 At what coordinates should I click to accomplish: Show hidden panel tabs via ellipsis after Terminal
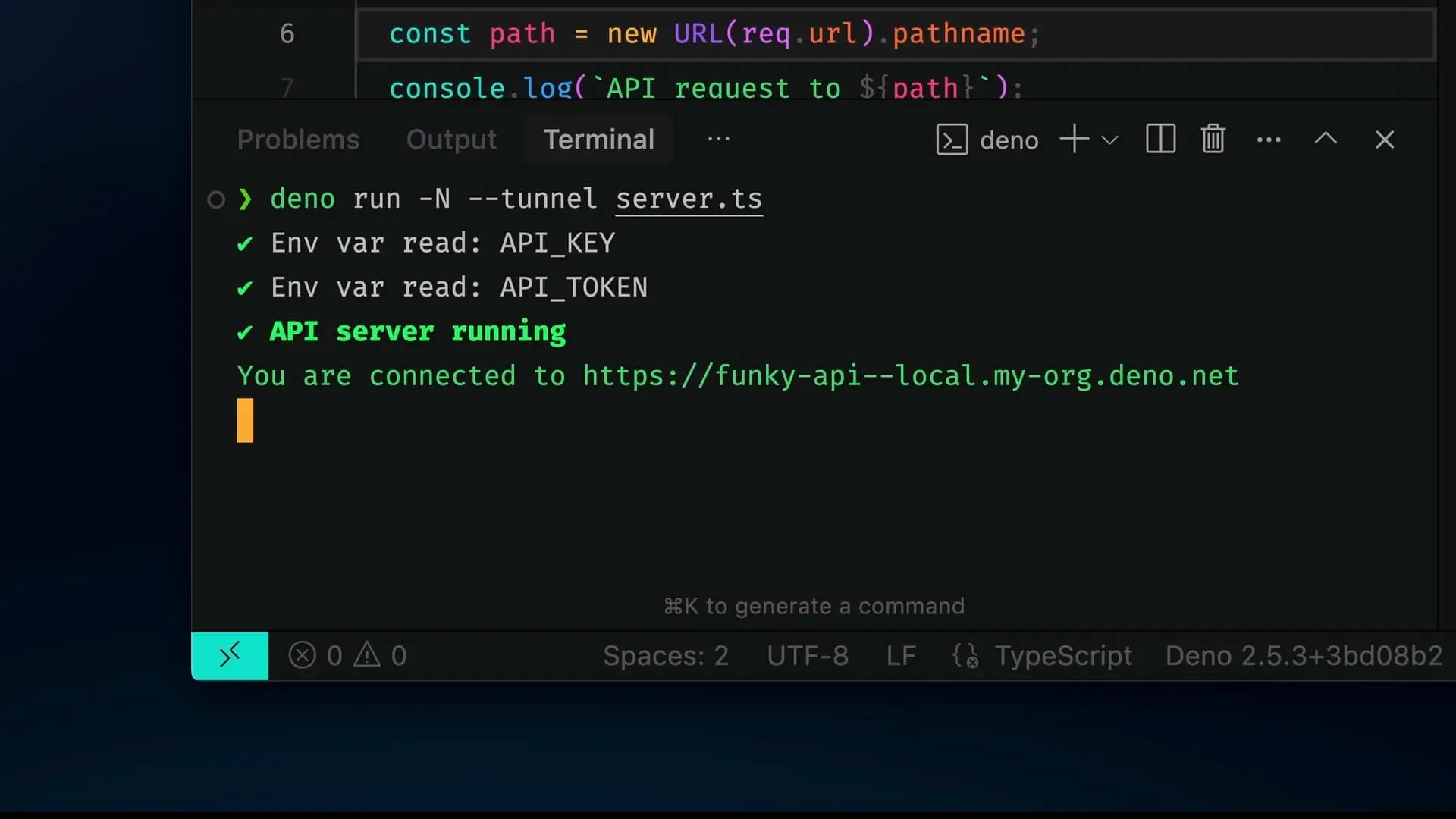718,139
